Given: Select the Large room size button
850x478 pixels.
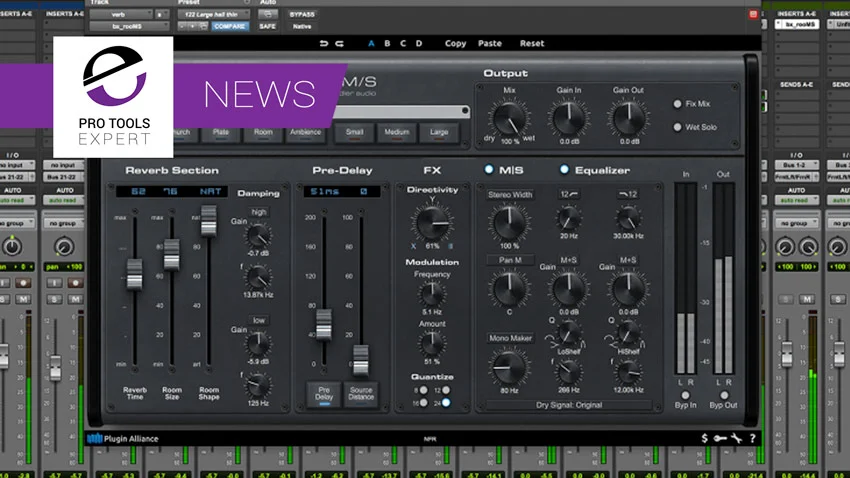Looking at the screenshot, I should click(x=439, y=133).
